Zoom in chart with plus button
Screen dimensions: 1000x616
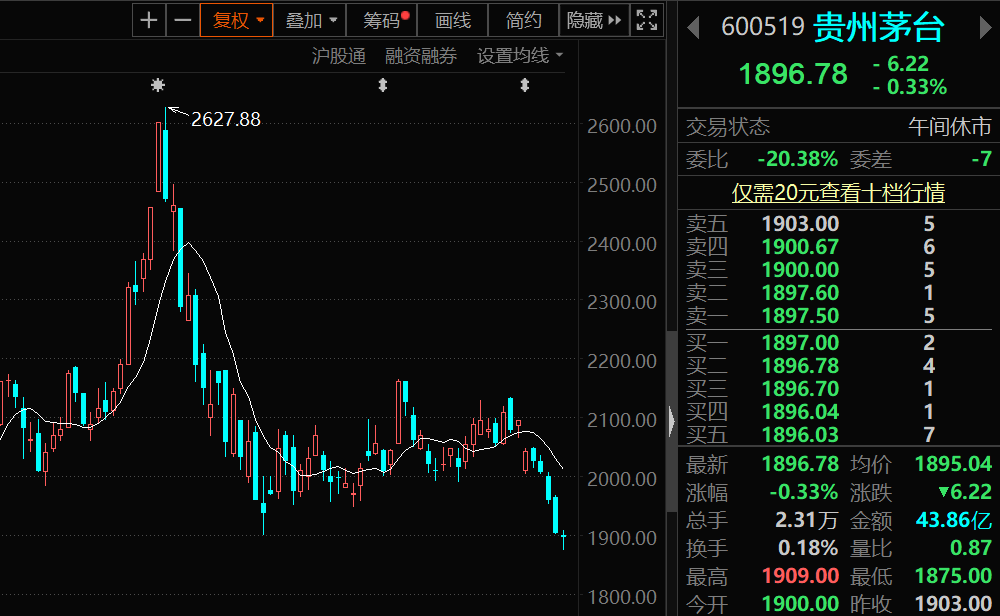point(149,20)
